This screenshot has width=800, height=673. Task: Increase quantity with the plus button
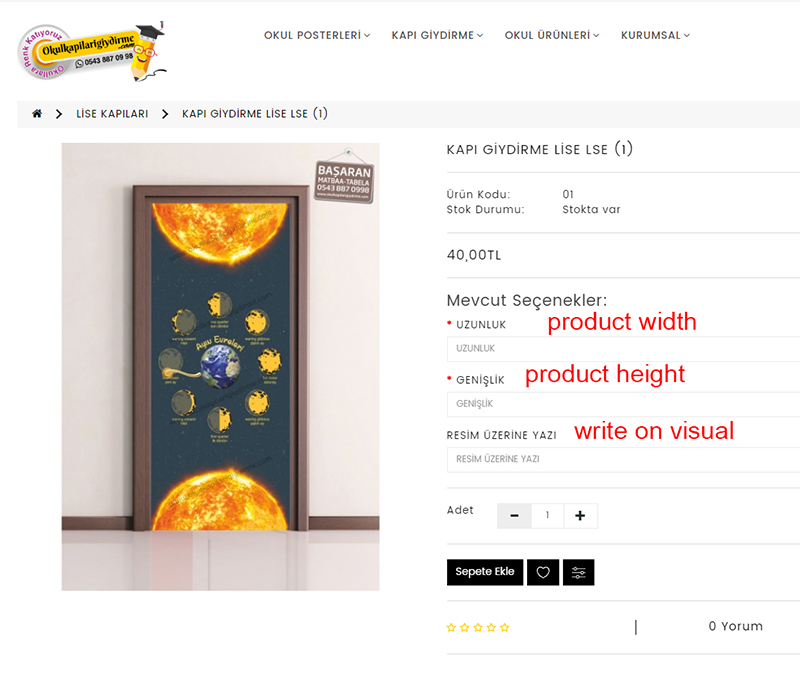[580, 515]
